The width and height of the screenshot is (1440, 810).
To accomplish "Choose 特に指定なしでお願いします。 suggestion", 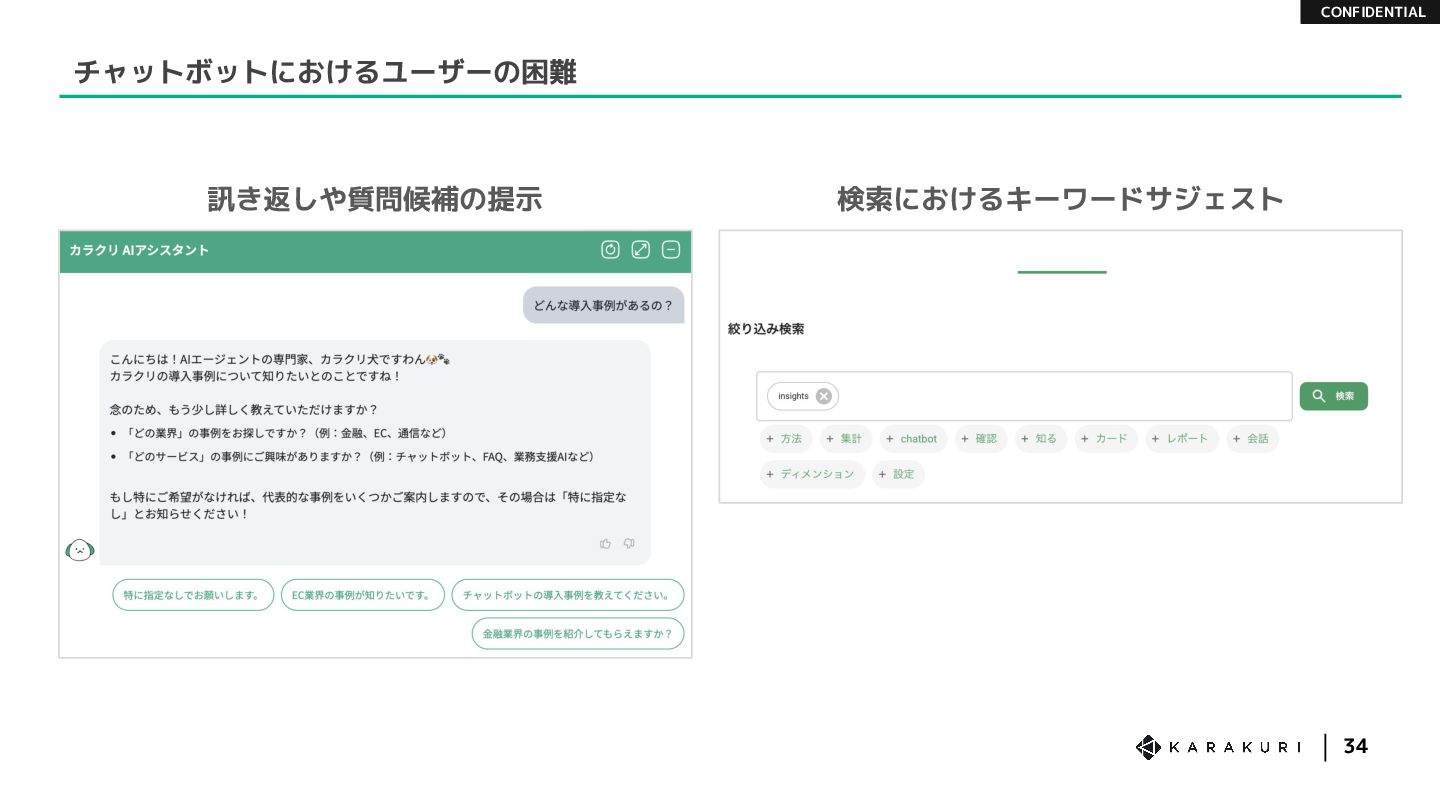I will pos(193,595).
